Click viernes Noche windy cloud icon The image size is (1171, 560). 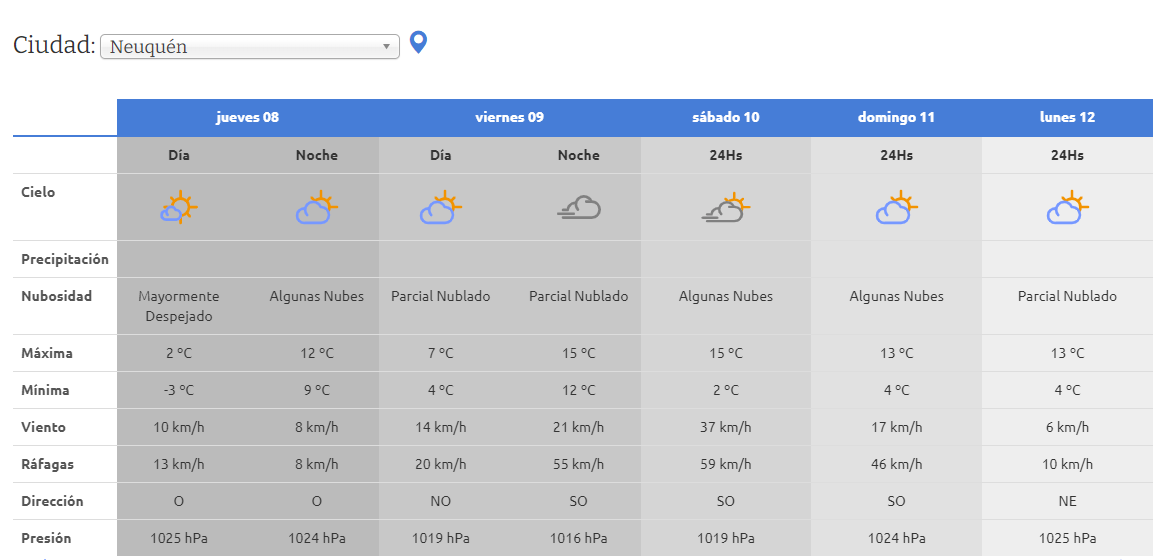point(579,208)
